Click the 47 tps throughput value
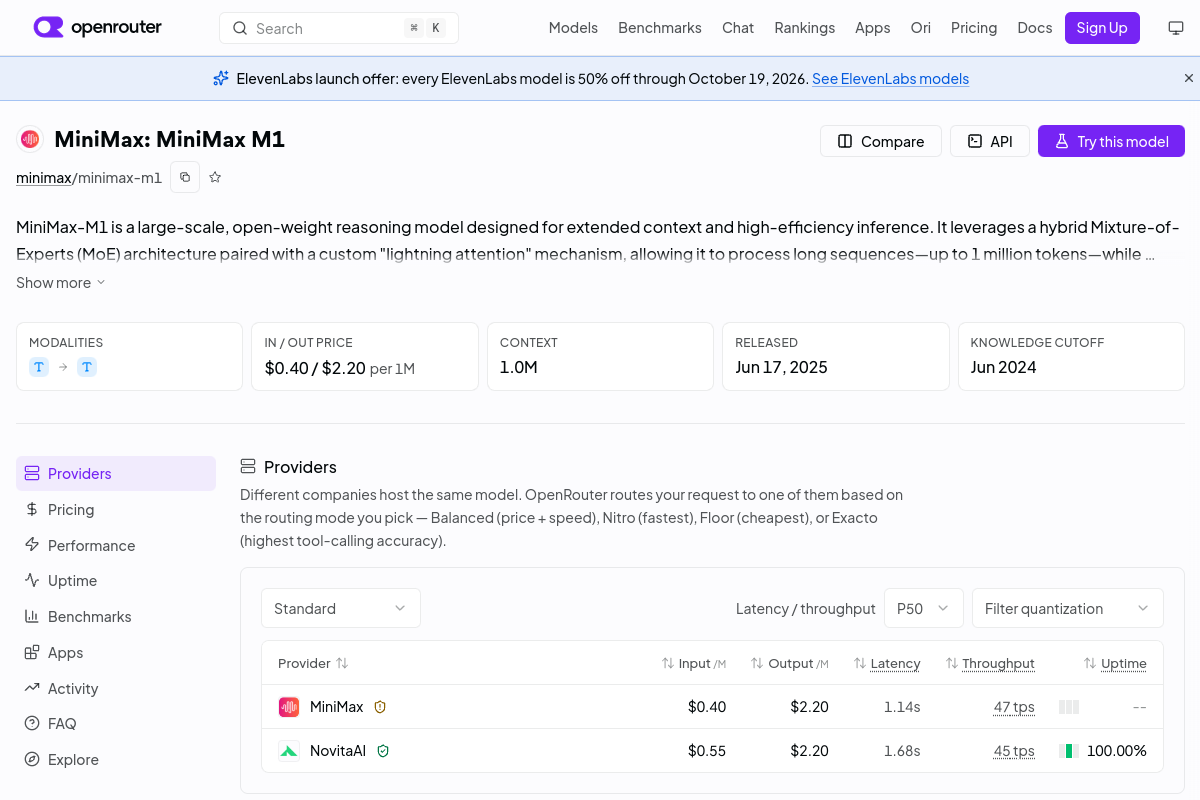This screenshot has width=1200, height=800. (x=1014, y=707)
